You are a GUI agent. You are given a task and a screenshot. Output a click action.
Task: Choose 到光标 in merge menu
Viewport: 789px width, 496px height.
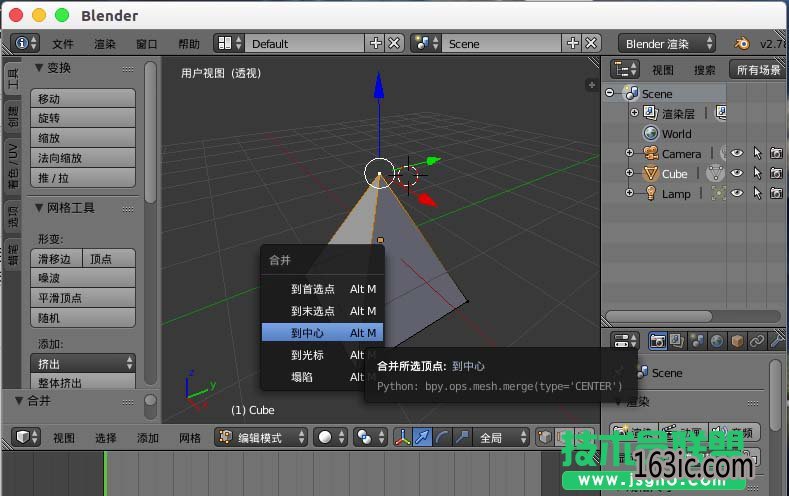pyautogui.click(x=323, y=355)
